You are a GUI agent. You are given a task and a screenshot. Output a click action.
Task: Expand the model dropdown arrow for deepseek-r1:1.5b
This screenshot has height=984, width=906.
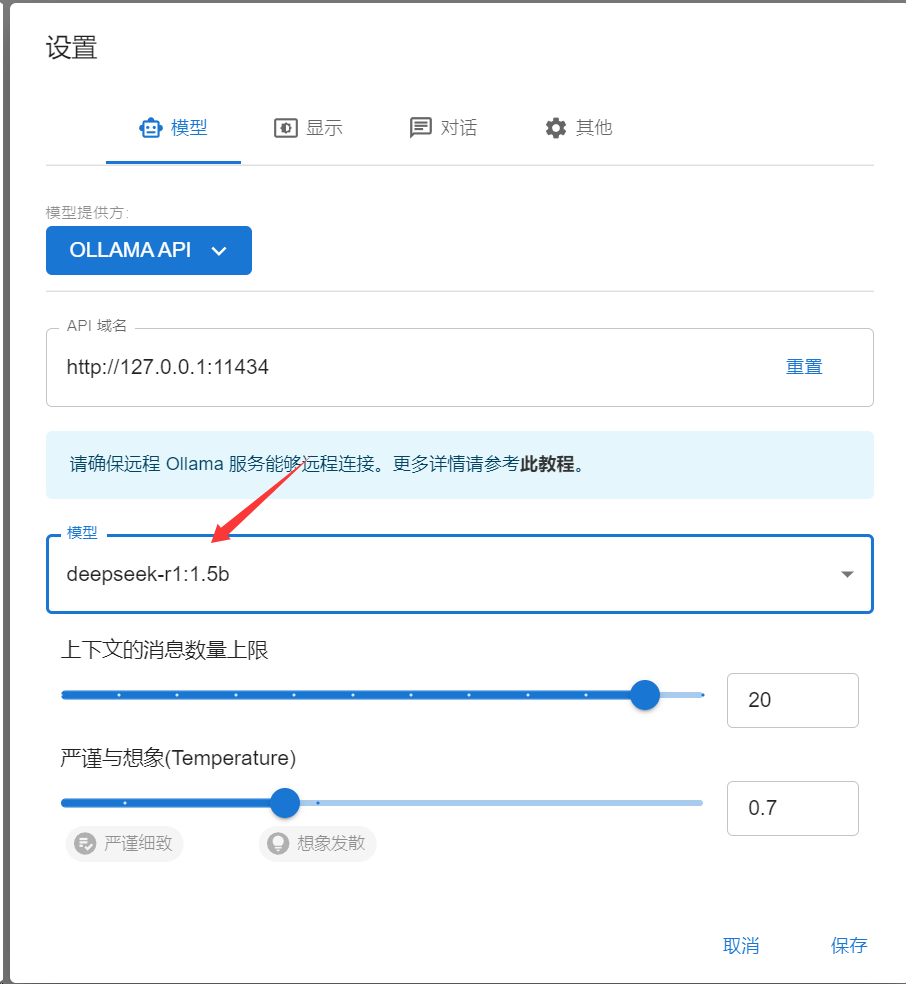[847, 574]
